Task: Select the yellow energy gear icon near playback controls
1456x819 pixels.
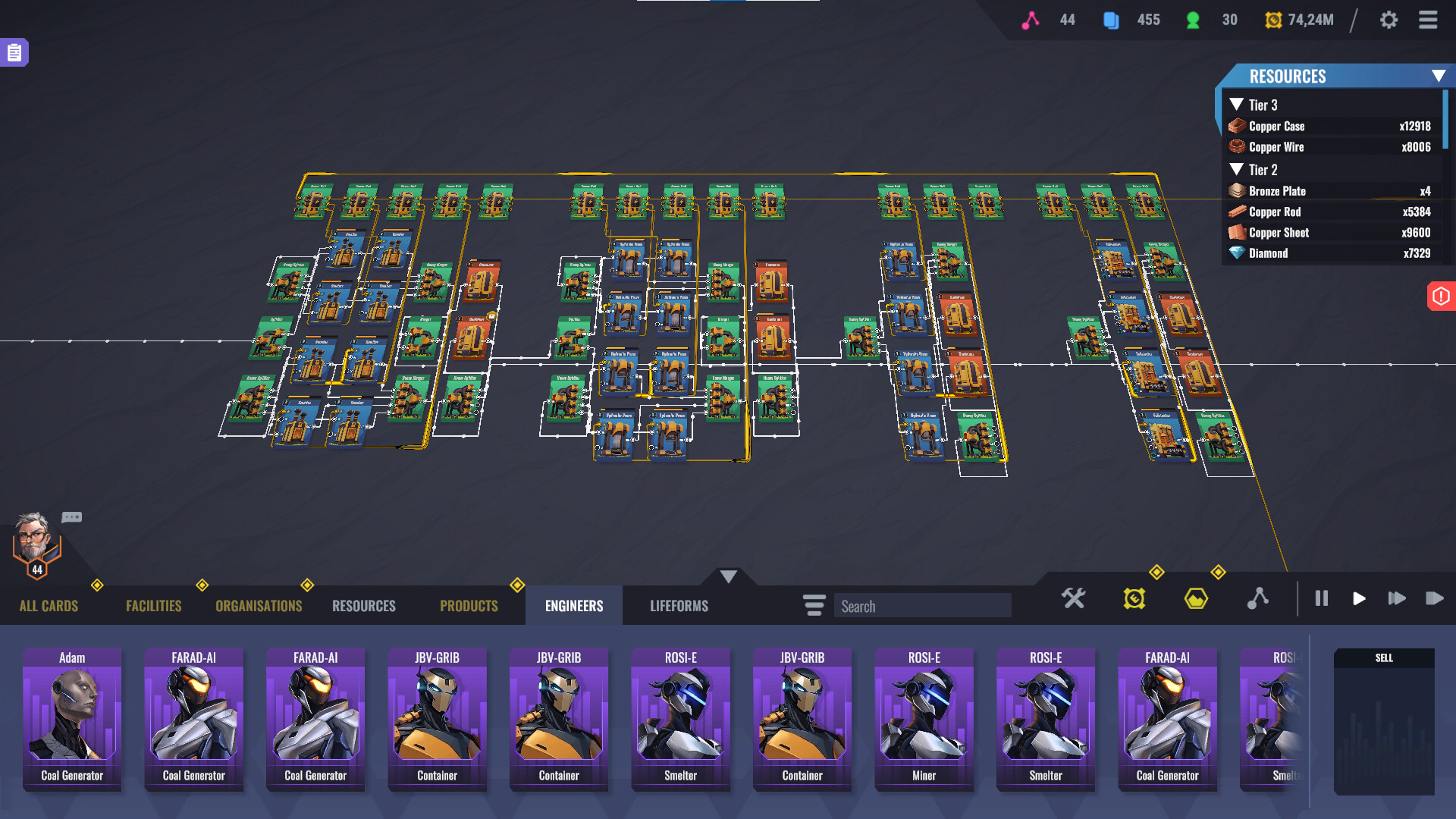Action: 1133,598
